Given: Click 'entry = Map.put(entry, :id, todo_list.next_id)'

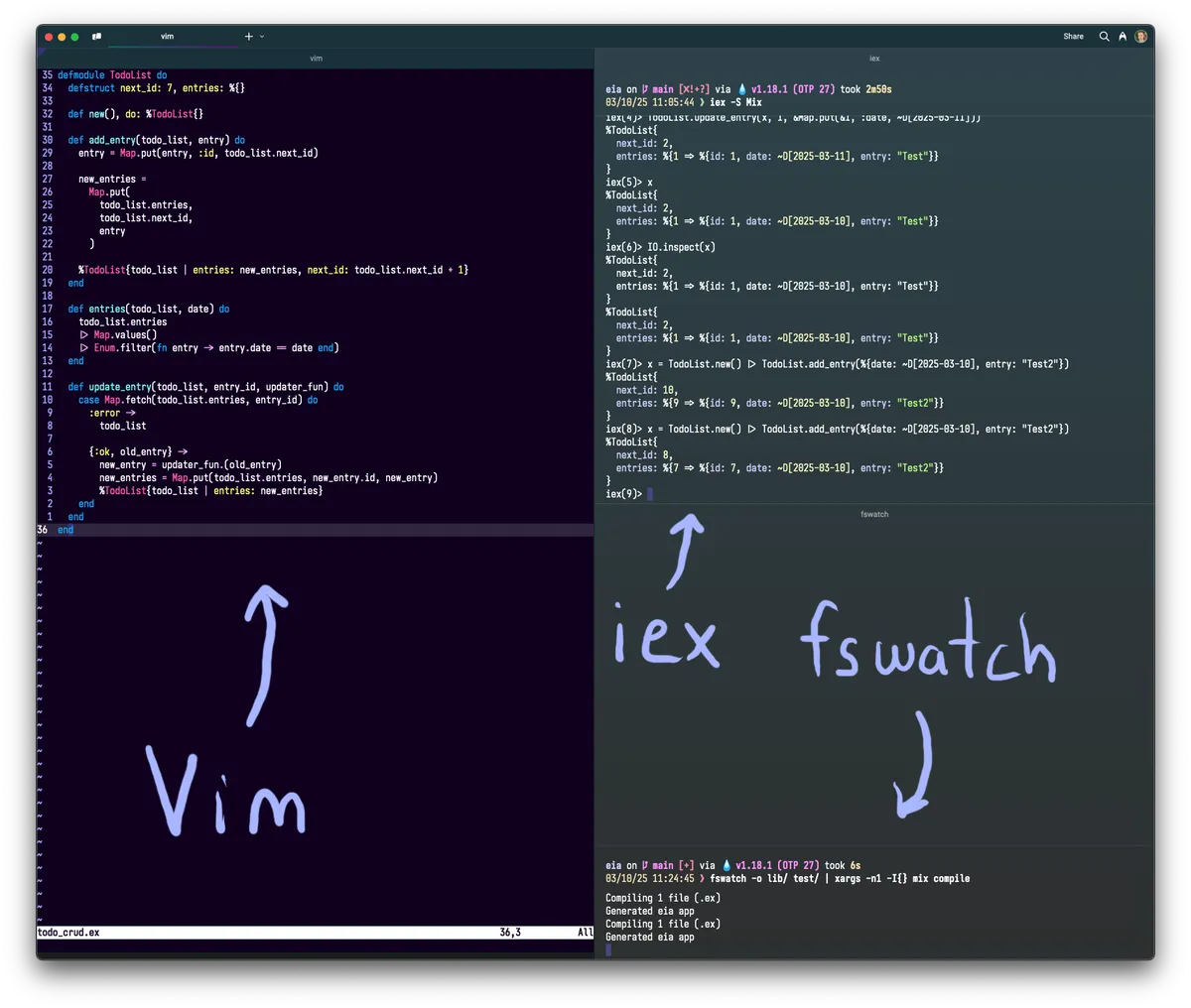Looking at the screenshot, I should [x=198, y=153].
